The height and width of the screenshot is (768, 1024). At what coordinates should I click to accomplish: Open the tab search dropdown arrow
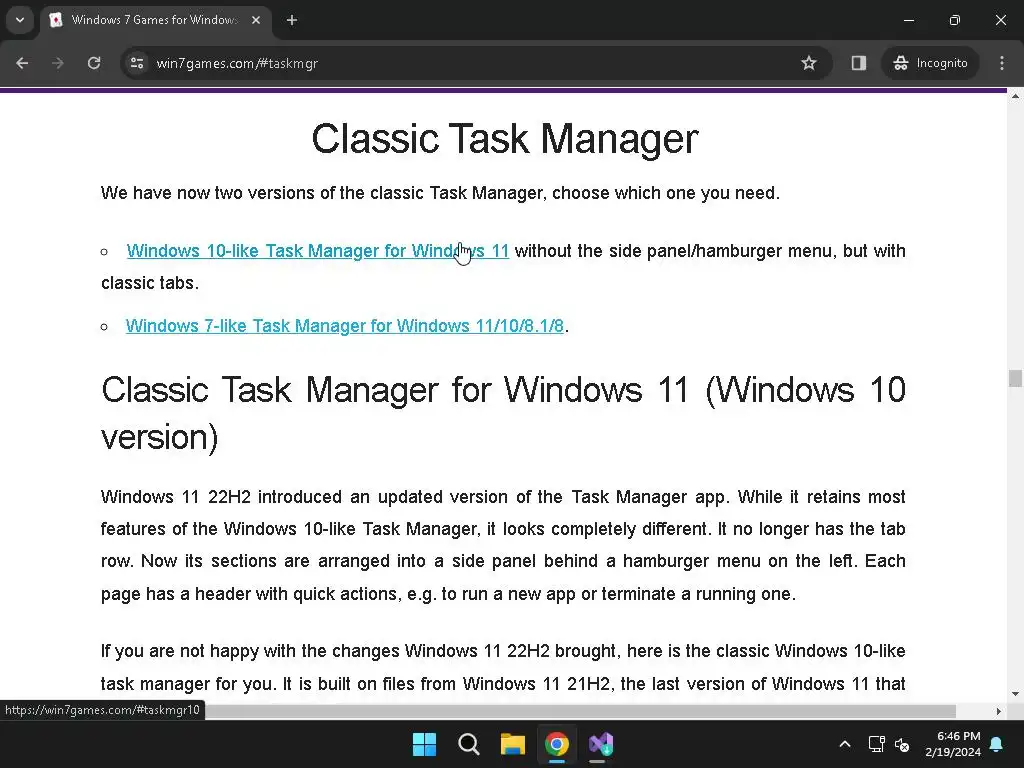click(x=20, y=20)
